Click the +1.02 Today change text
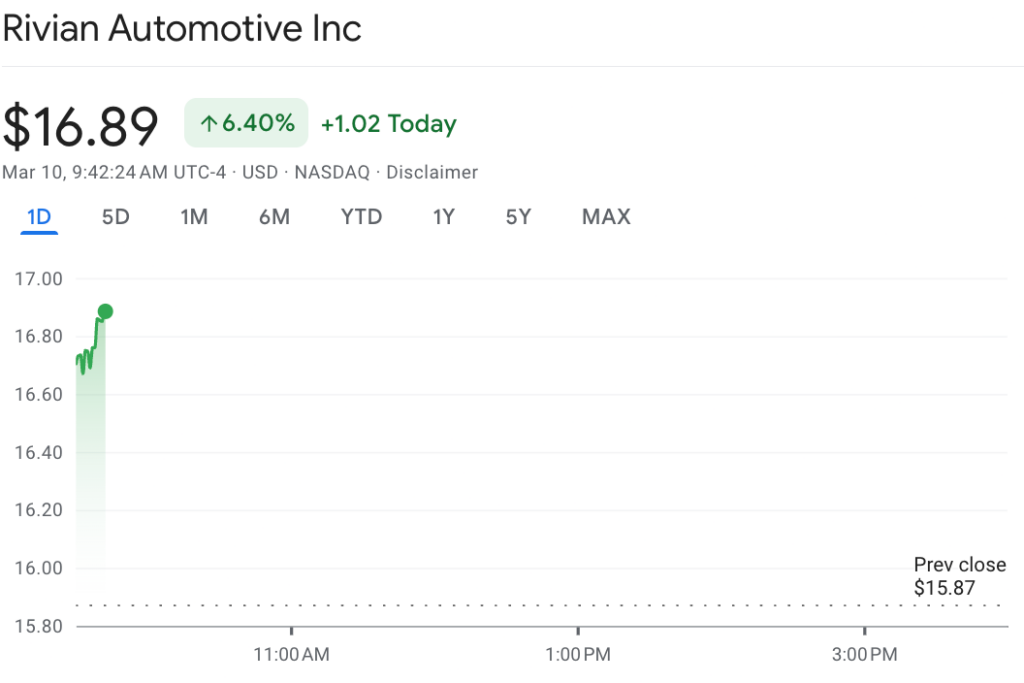This screenshot has height=683, width=1024. [388, 124]
